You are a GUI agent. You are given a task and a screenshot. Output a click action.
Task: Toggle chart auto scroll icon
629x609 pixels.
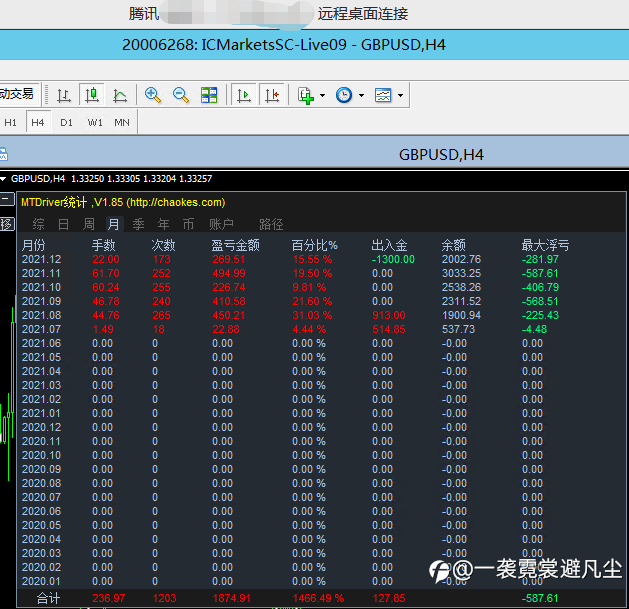[243, 95]
